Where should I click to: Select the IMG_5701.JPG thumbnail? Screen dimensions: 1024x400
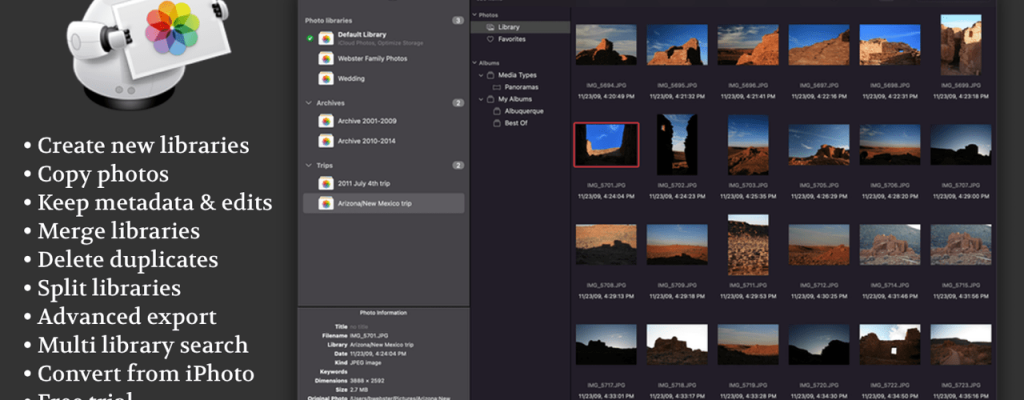click(606, 144)
